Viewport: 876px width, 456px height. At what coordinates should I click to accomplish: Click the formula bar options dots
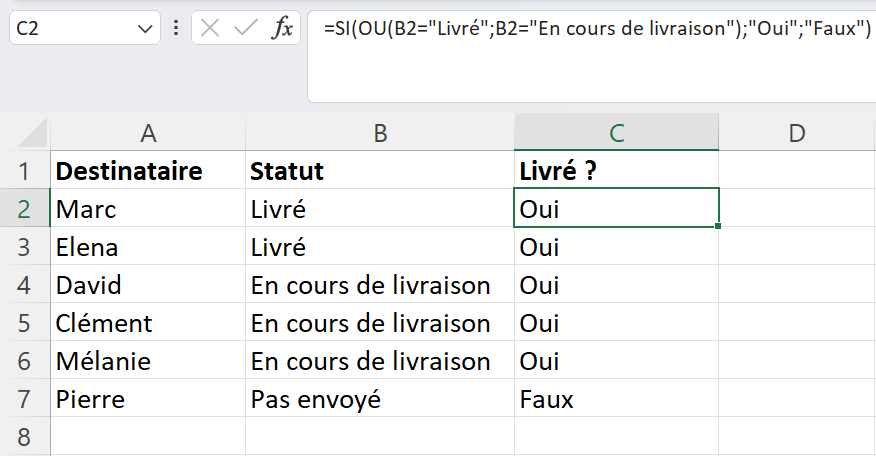click(x=176, y=28)
